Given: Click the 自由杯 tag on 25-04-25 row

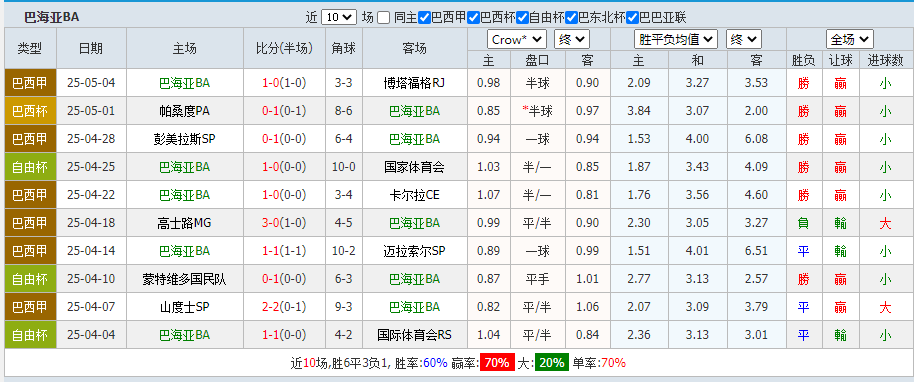Looking at the screenshot, I should (x=30, y=167).
